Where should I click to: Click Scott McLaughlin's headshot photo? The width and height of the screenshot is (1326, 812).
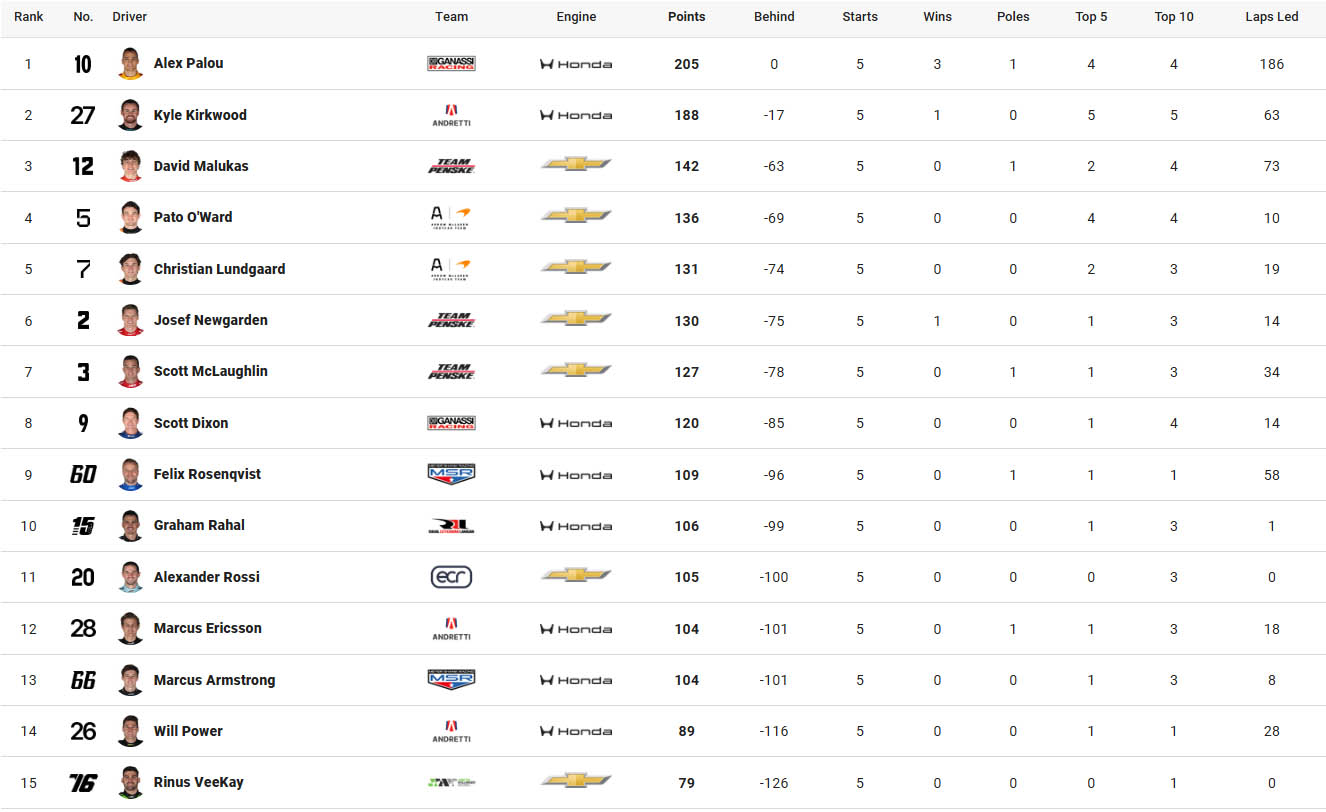pyautogui.click(x=130, y=371)
